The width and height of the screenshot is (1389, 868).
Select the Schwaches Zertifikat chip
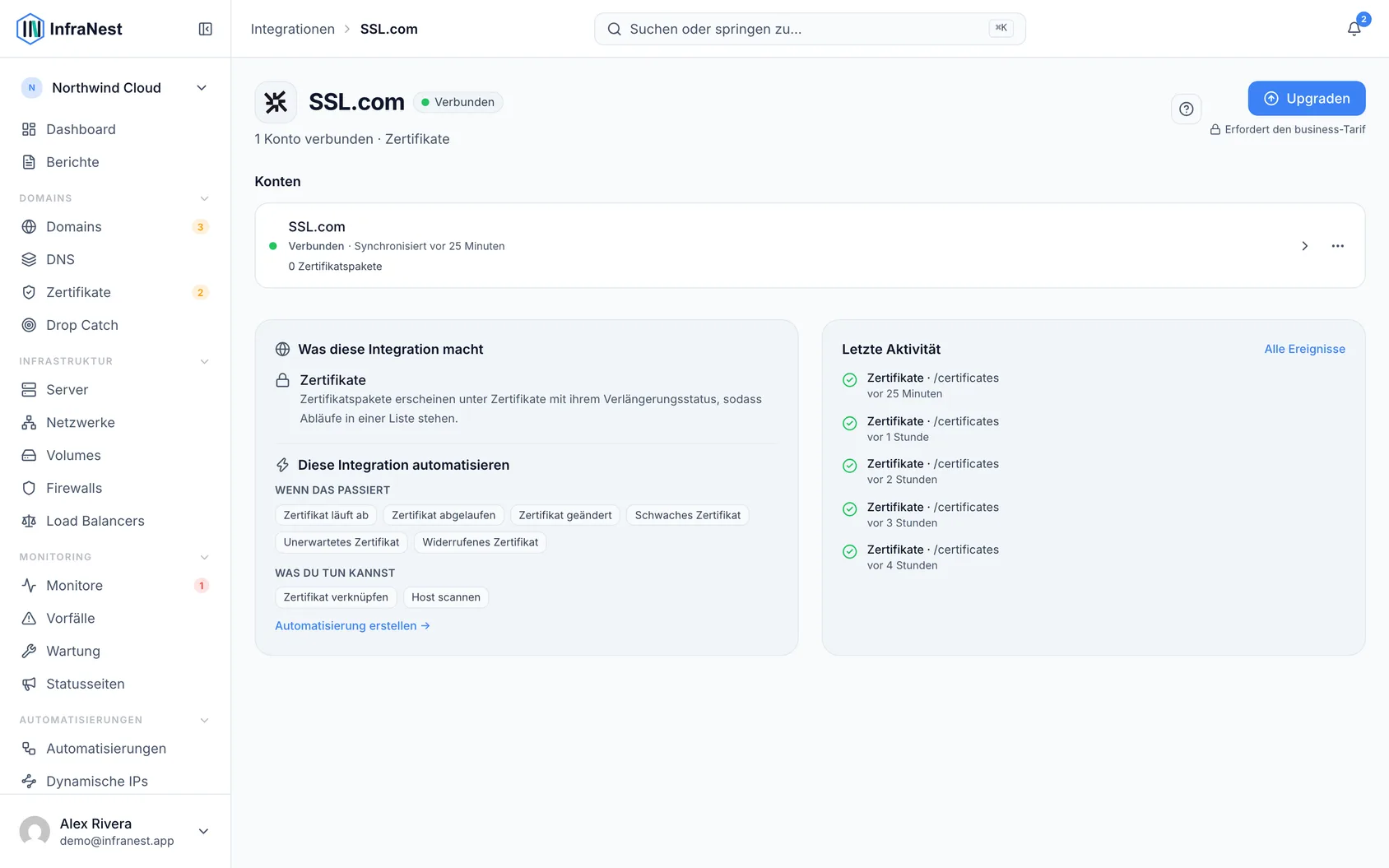688,515
